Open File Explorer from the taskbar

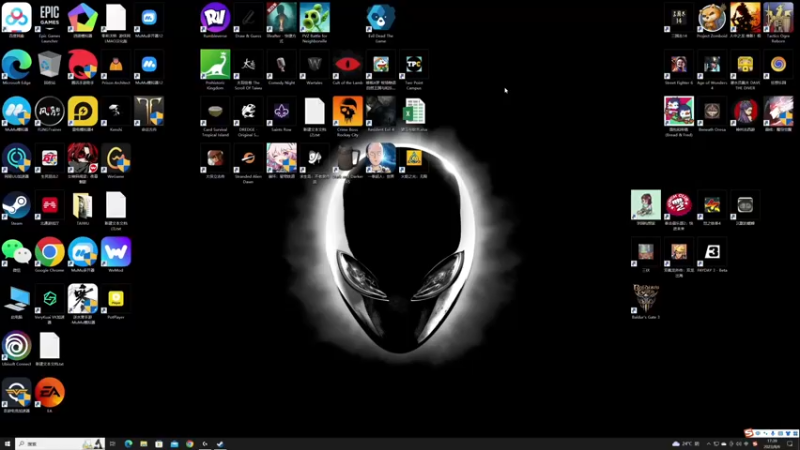(x=143, y=444)
